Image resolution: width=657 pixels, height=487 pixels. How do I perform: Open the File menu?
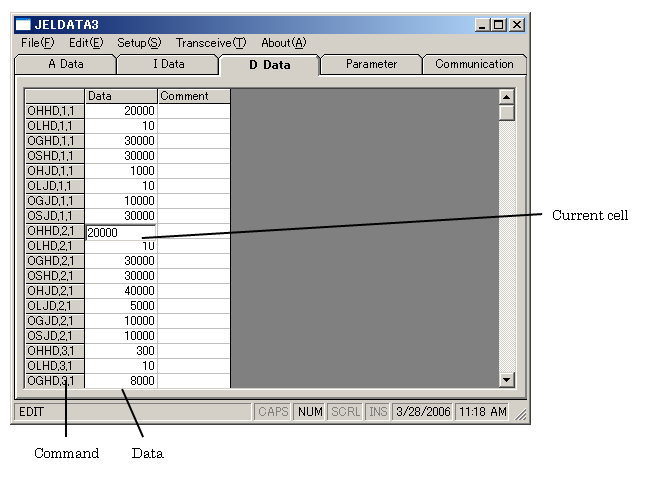click(37, 43)
